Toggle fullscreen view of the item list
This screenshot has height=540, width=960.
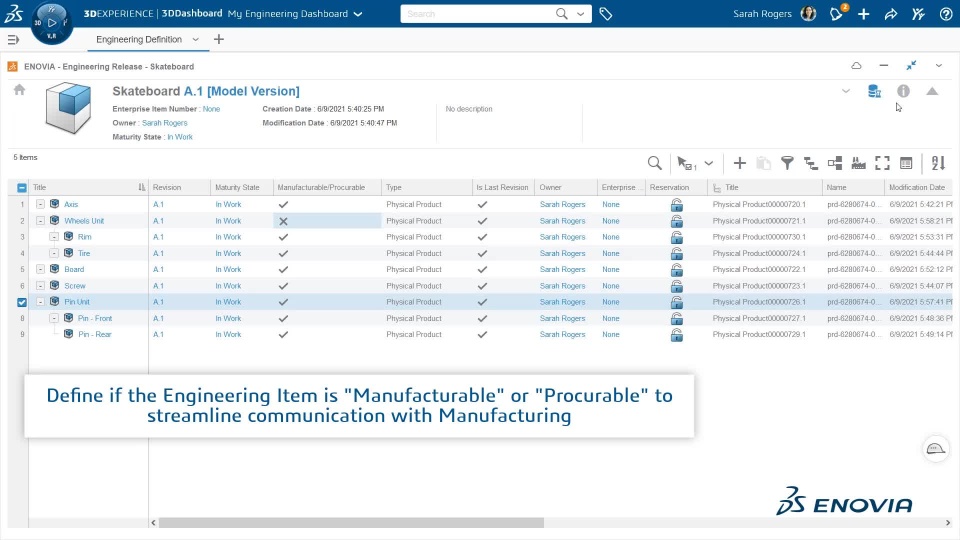(x=882, y=163)
